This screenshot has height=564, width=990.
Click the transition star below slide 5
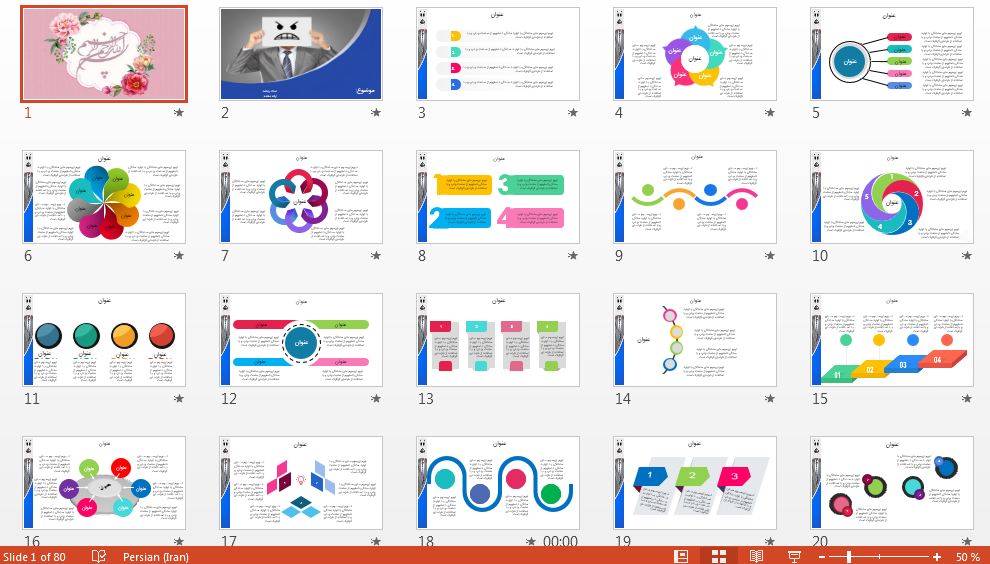point(967,113)
